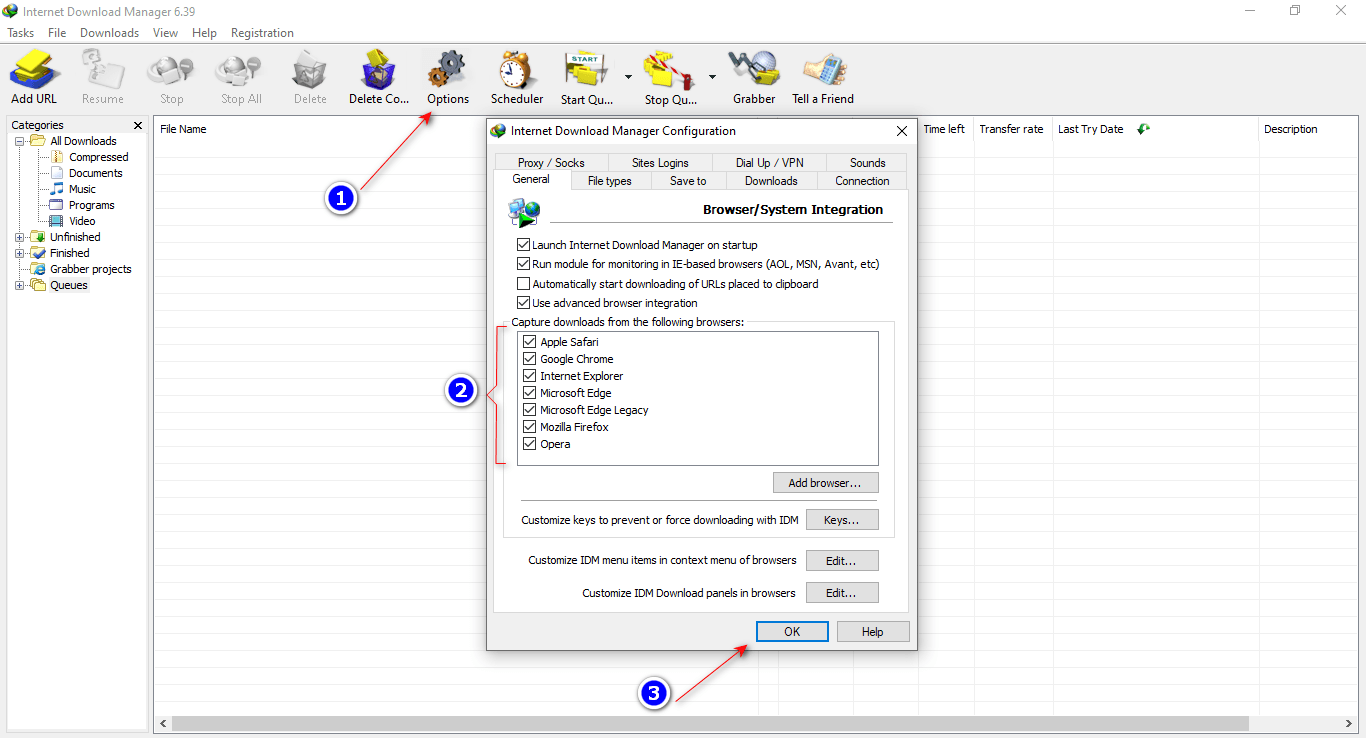Click the Keys... button
The image size is (1366, 738).
tap(842, 520)
